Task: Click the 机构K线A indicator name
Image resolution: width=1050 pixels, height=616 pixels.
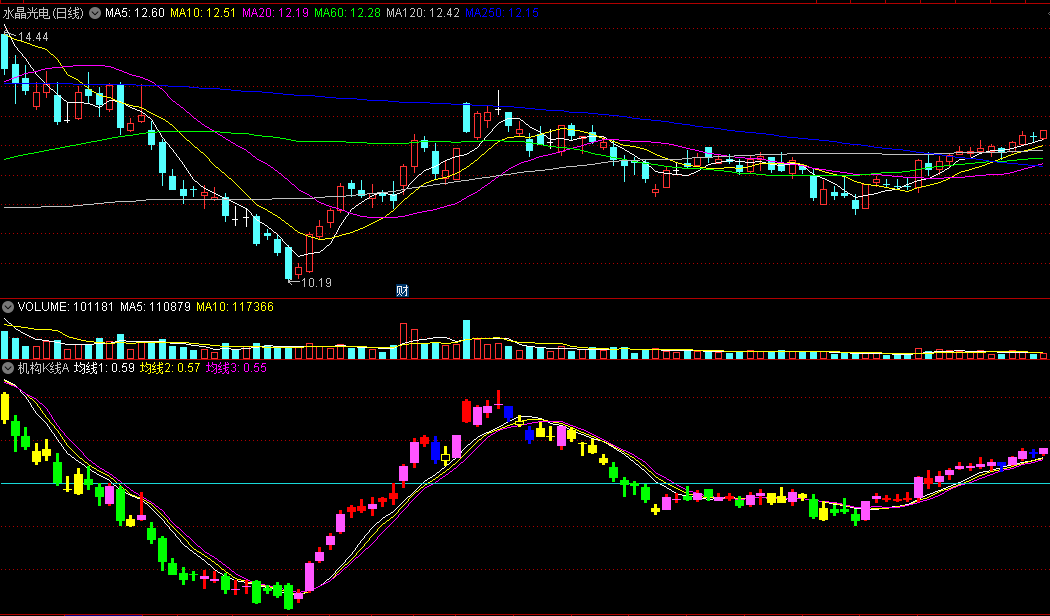Action: 43,368
